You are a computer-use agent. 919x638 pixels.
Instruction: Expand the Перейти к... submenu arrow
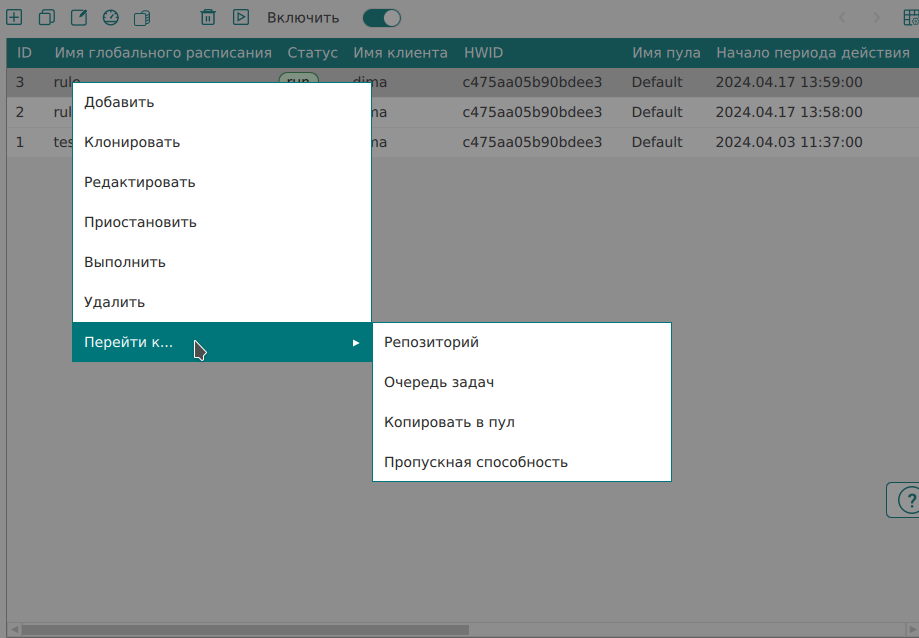point(356,343)
